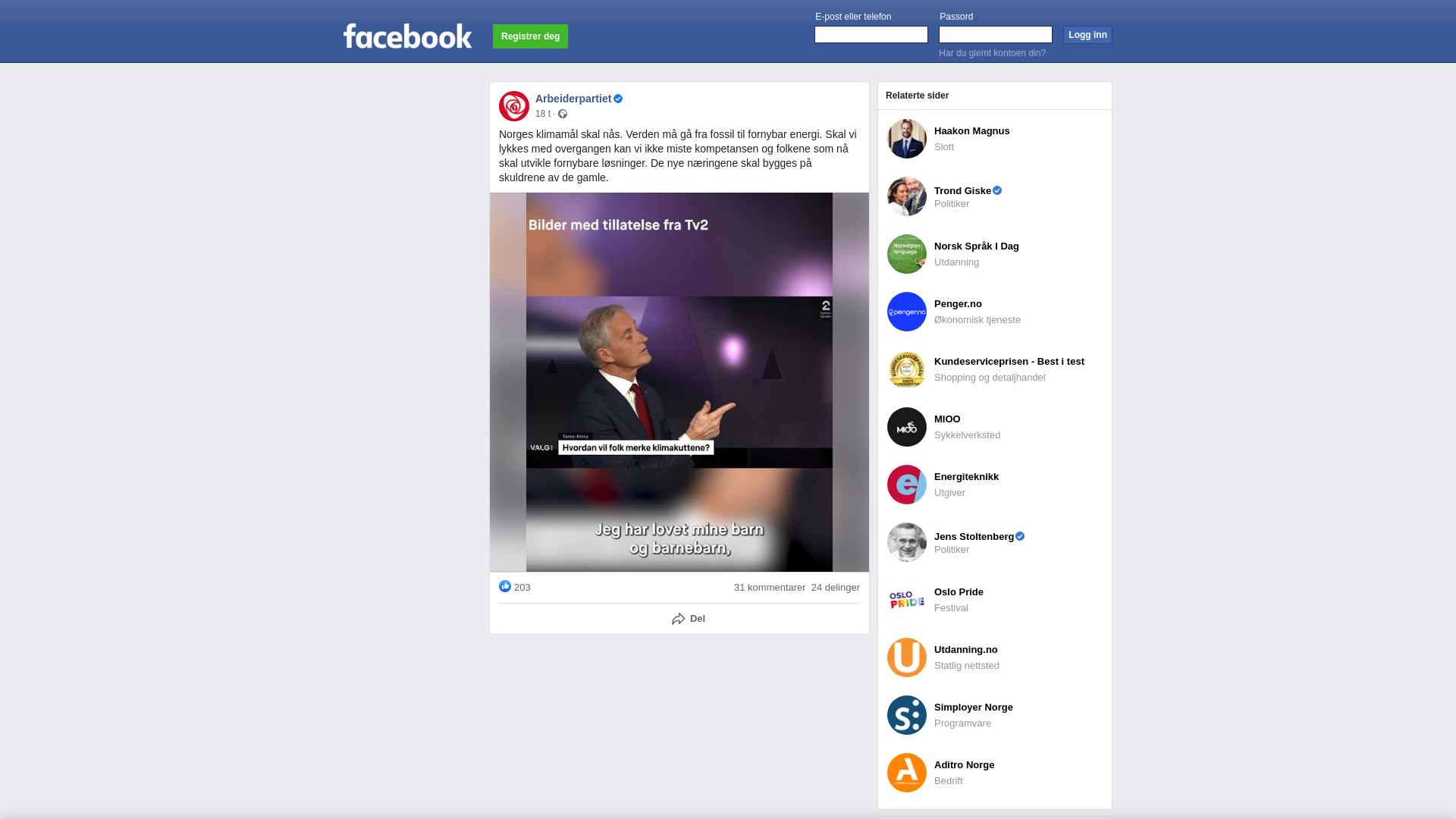Open Arbeiderpartiet rose profile picture
The height and width of the screenshot is (819, 1456).
514,106
